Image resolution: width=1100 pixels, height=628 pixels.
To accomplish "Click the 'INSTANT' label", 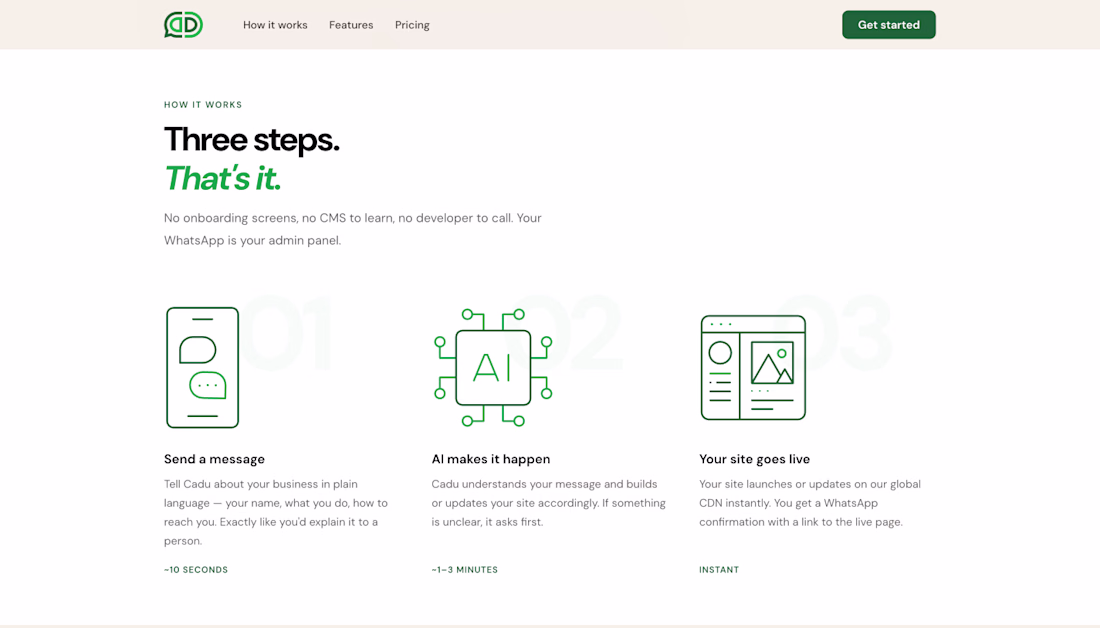I will pos(718,570).
